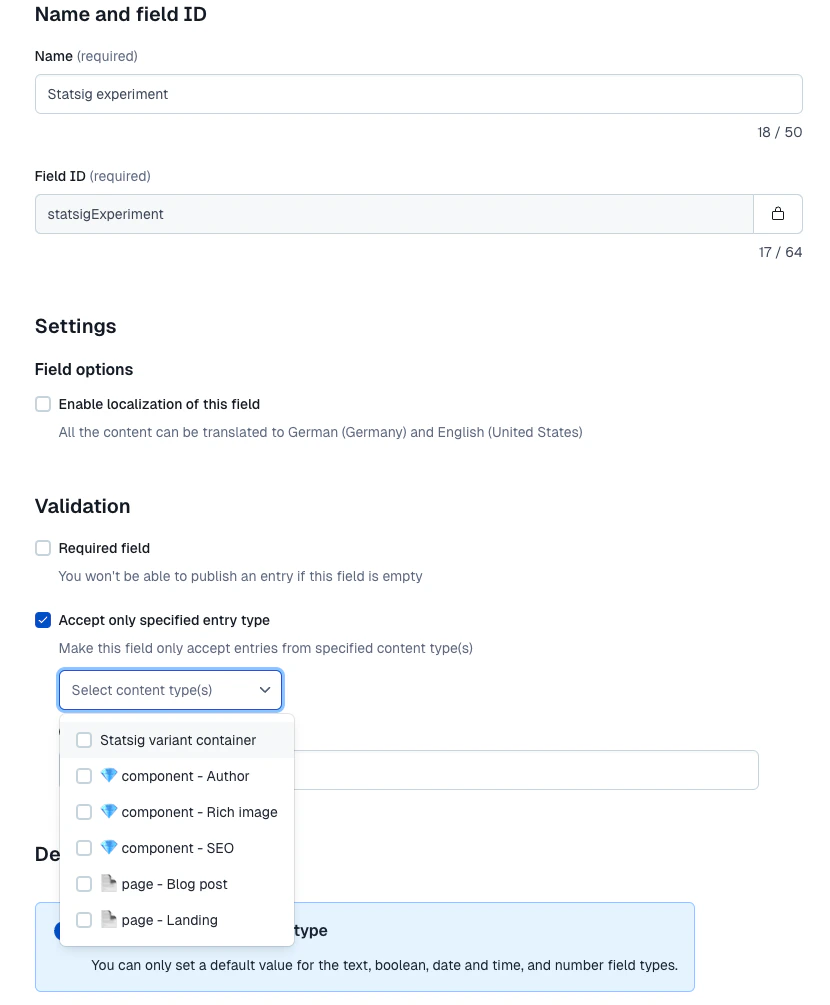Uncheck Accept only specified entry type

pos(43,620)
